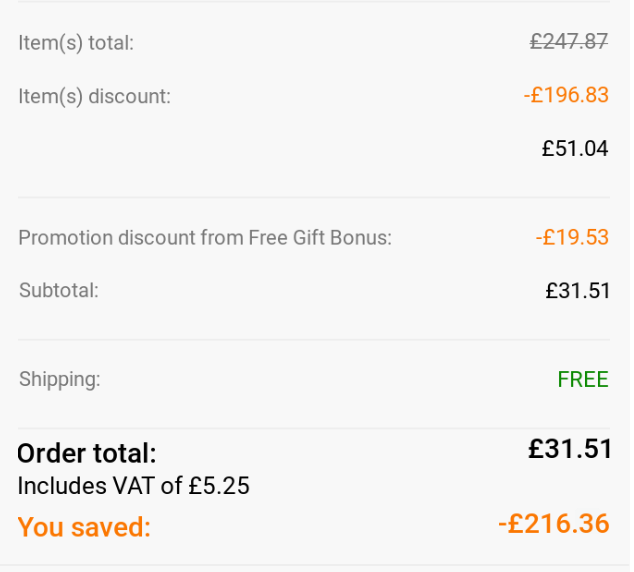Click "Promotion discount from Free Gift Bonus" text
The height and width of the screenshot is (572, 634).
pyautogui.click(x=205, y=238)
